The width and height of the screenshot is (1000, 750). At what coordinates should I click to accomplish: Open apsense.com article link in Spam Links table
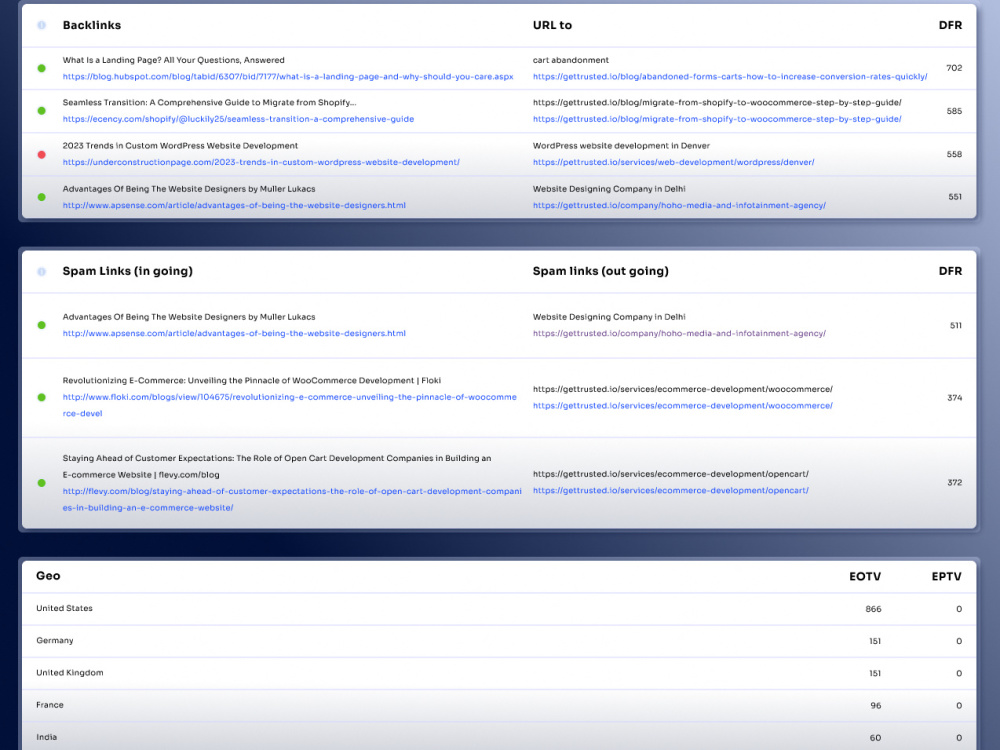tap(234, 334)
